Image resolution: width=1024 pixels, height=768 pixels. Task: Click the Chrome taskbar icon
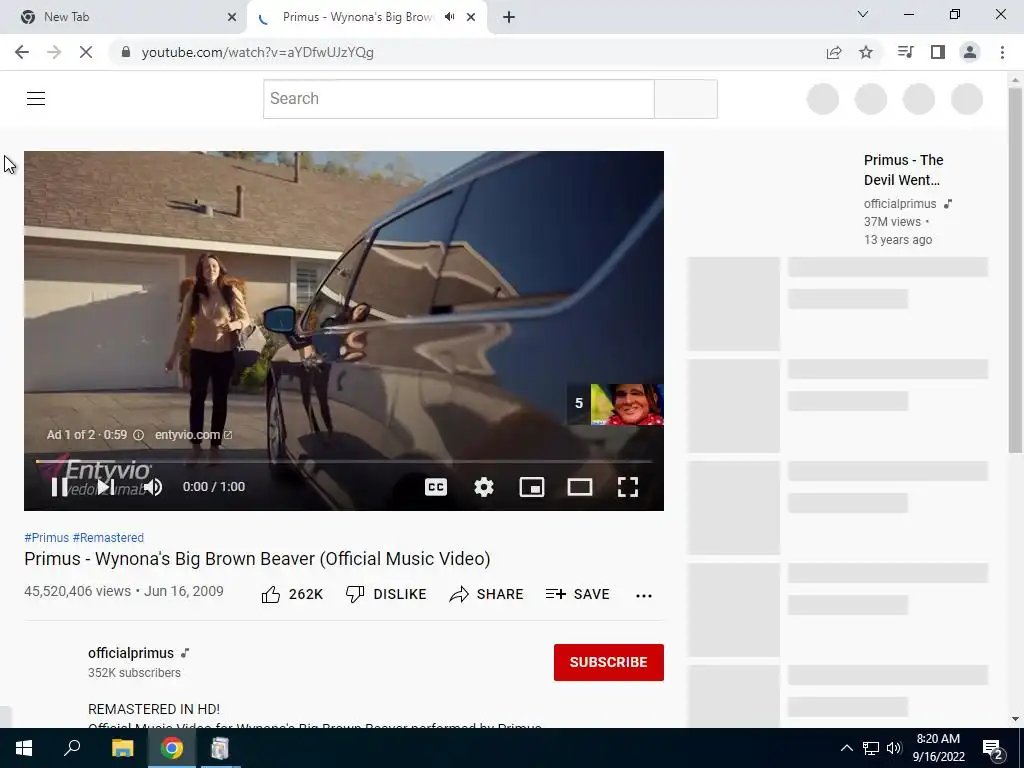[x=172, y=748]
